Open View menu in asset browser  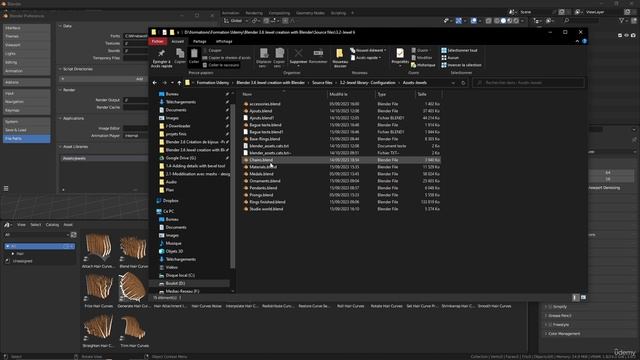coord(21,225)
